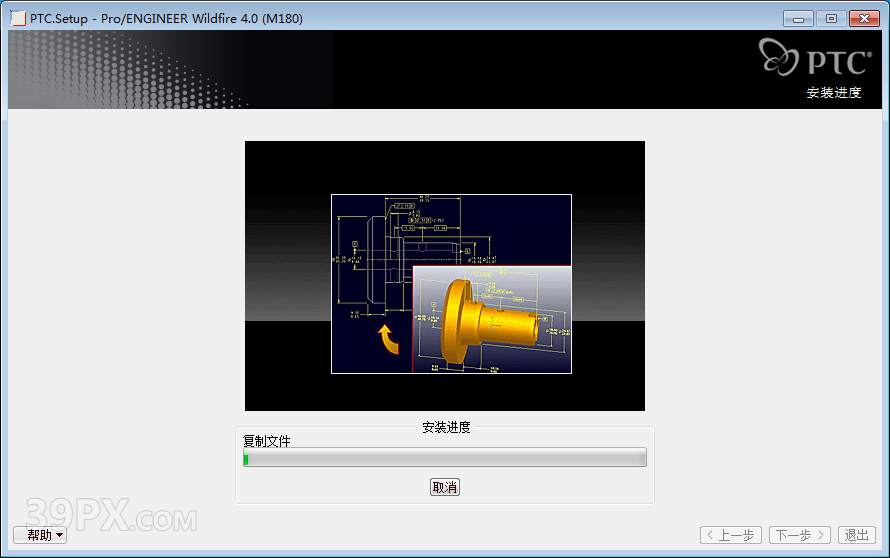The image size is (890, 558).
Task: Click the PTC logo in header
Action: click(x=815, y=57)
